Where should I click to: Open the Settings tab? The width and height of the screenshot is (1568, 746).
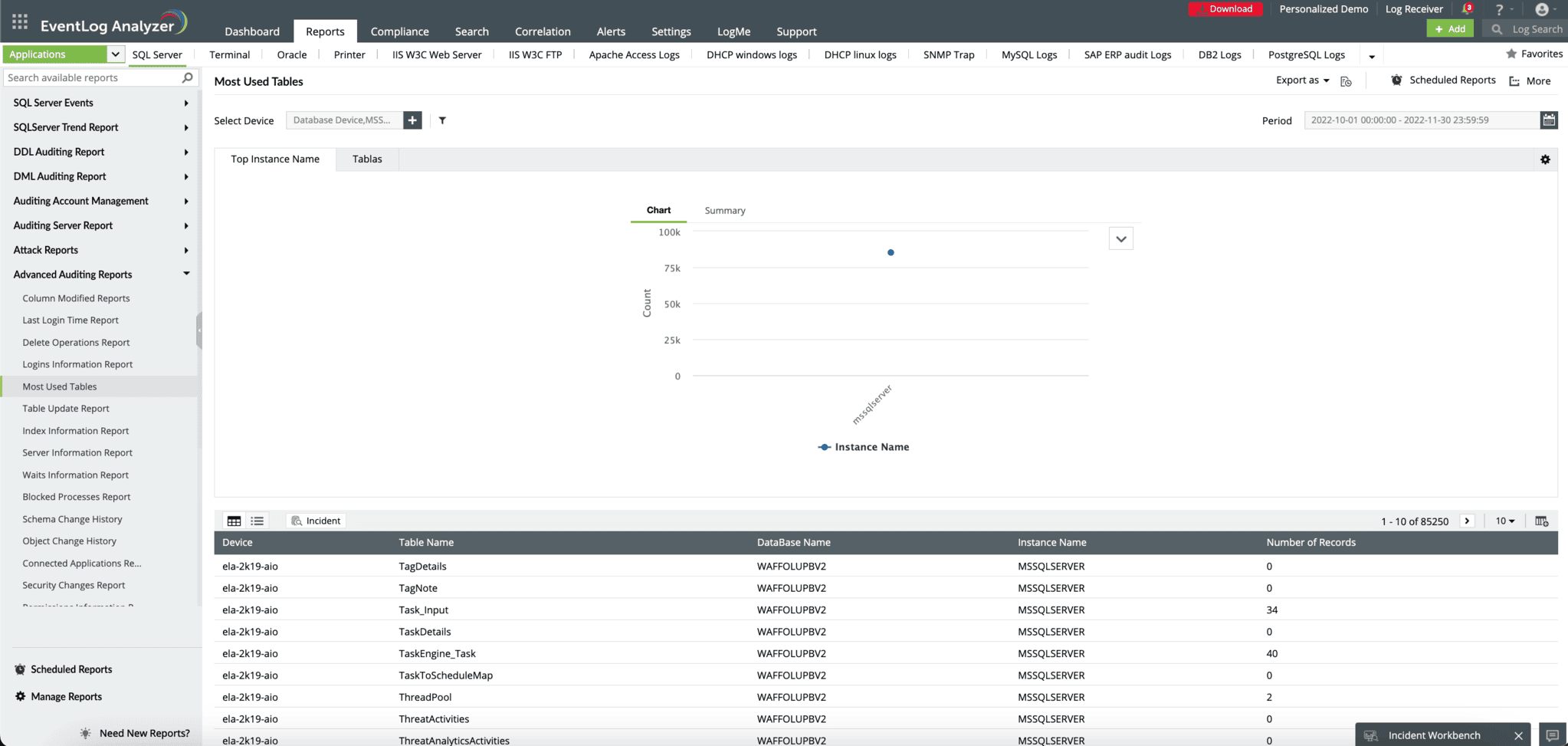[x=671, y=31]
